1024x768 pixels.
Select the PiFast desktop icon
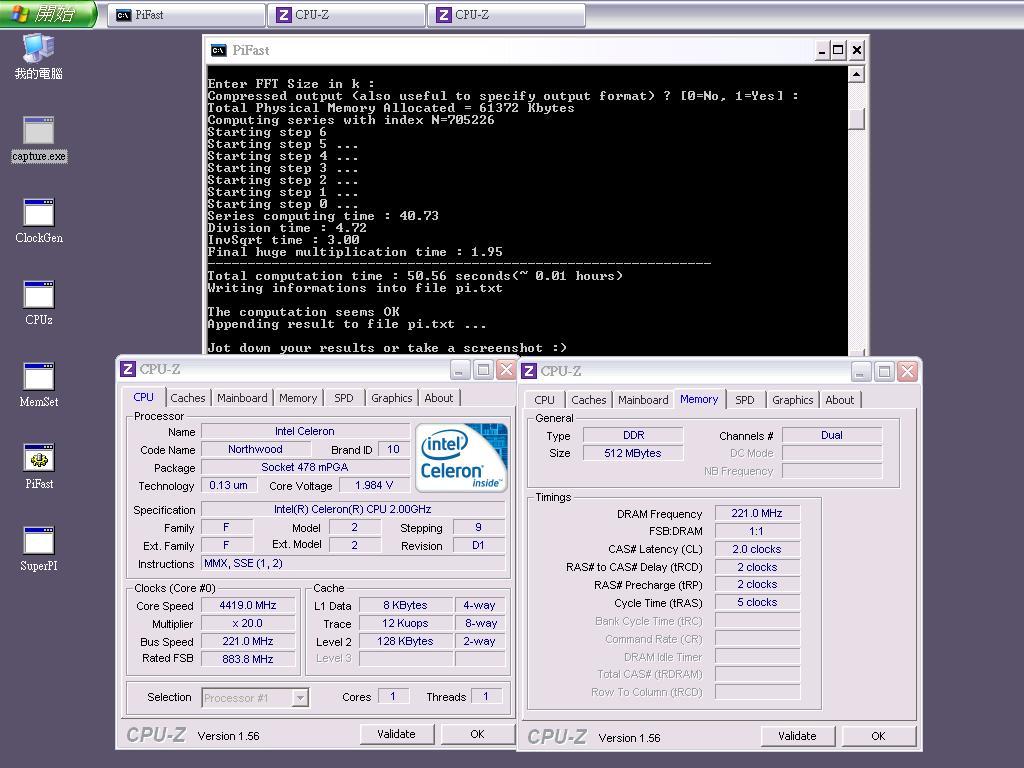tap(39, 467)
